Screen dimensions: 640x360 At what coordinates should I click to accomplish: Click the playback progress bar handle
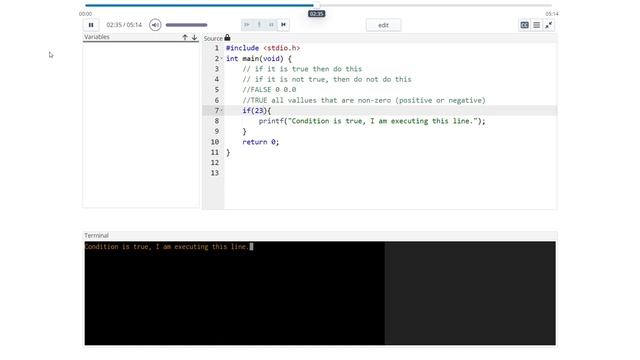[x=316, y=5]
